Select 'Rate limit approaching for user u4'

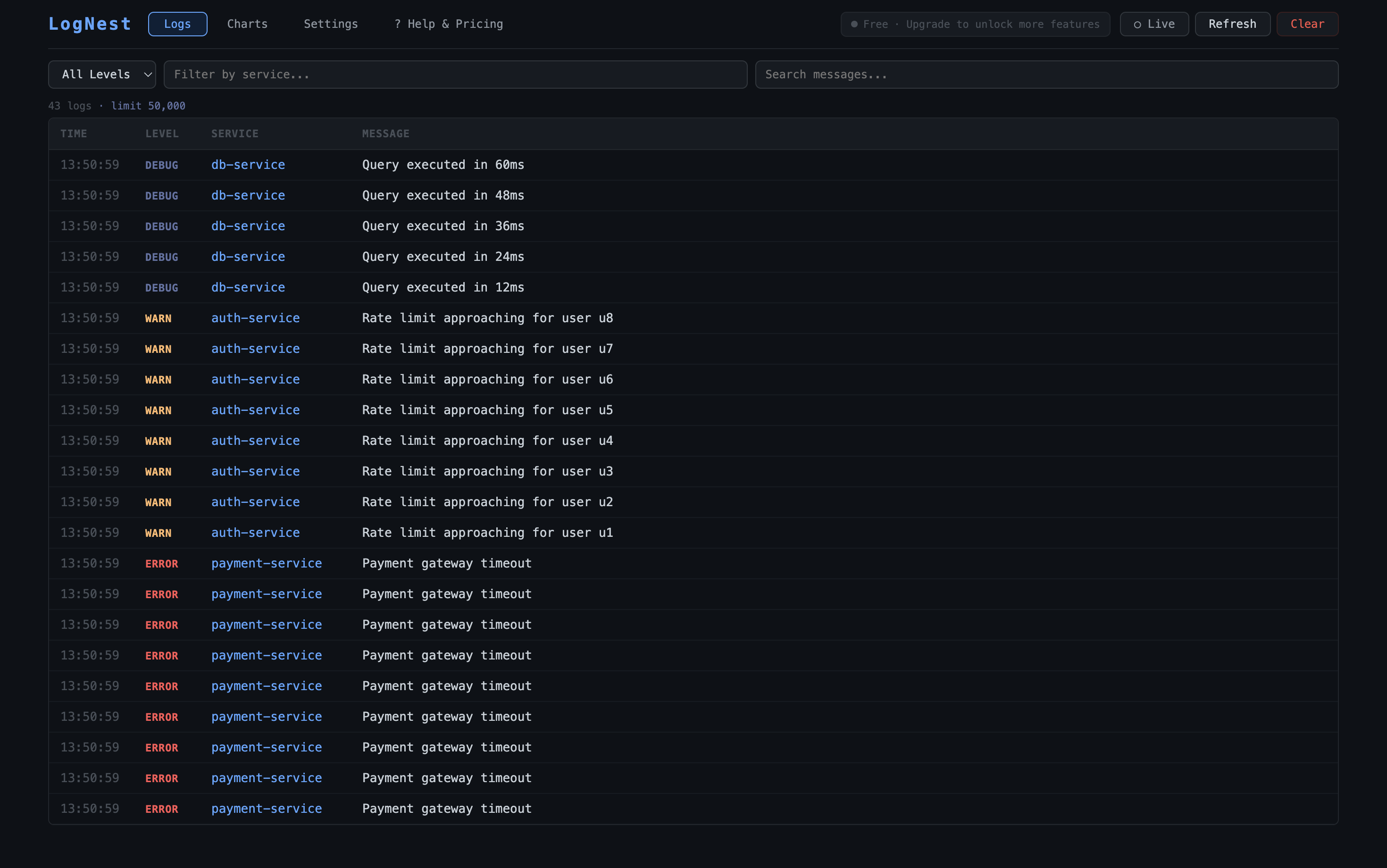point(487,441)
